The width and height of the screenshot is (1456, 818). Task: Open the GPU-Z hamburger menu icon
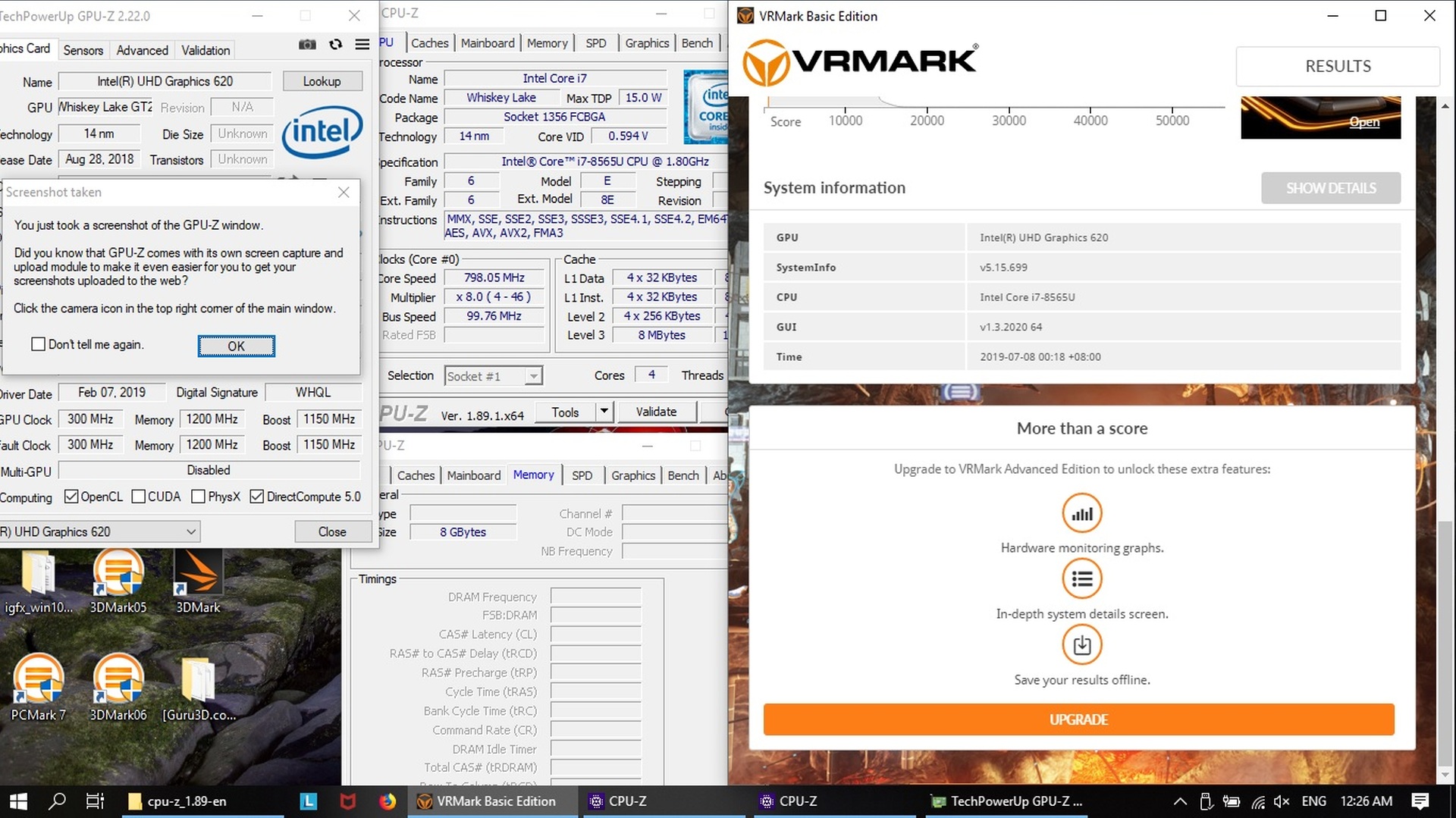pos(362,45)
